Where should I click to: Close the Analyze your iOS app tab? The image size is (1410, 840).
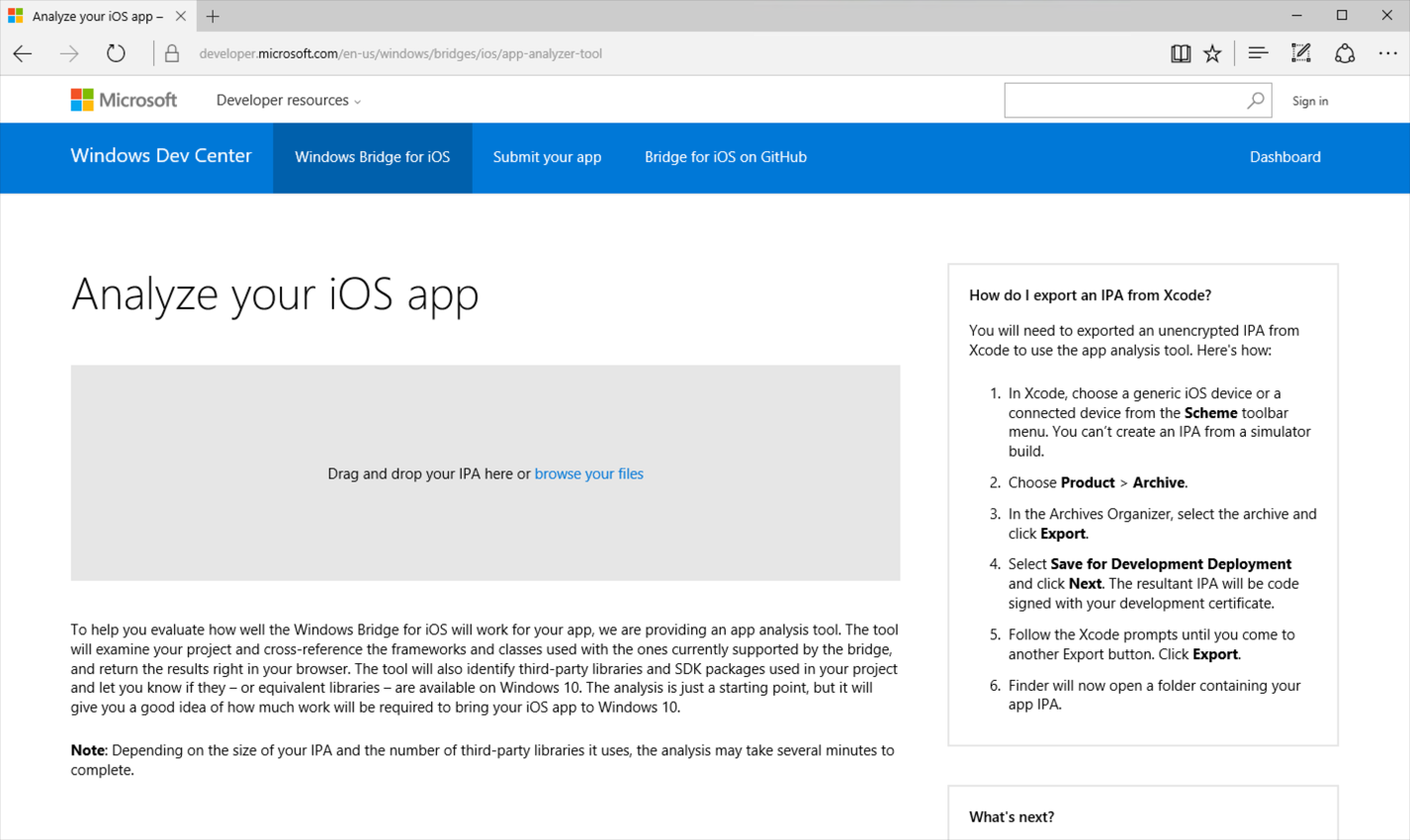(180, 16)
